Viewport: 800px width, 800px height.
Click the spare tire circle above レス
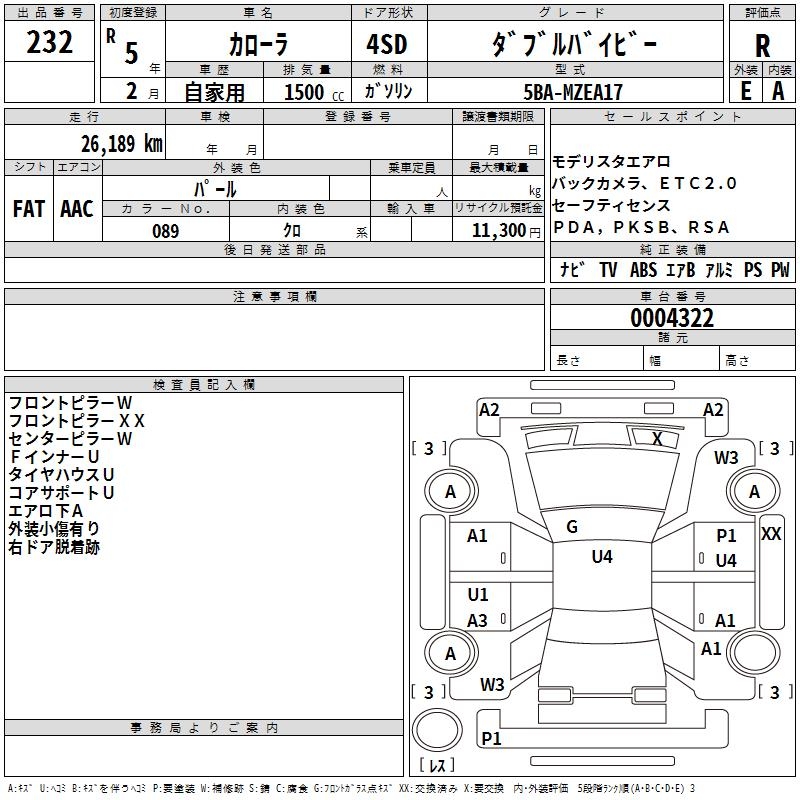pyautogui.click(x=437, y=730)
